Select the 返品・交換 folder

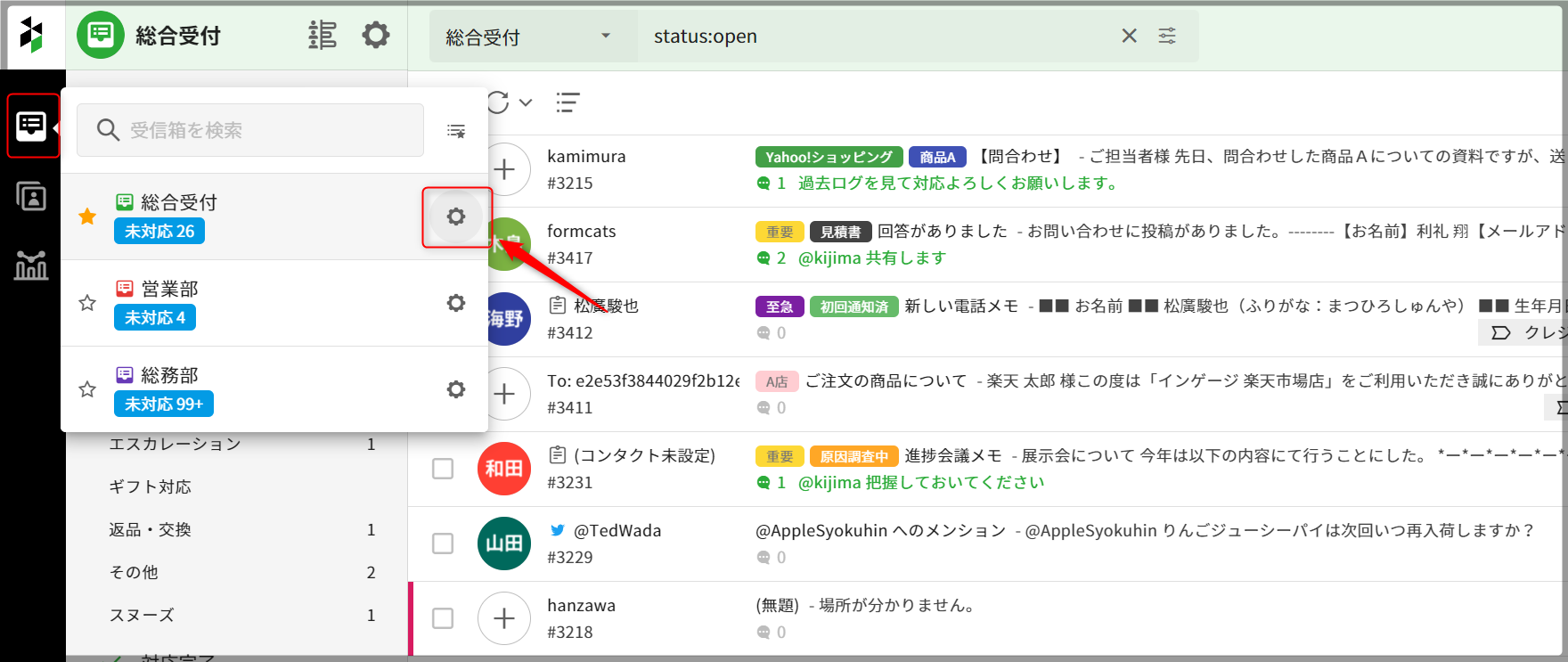pyautogui.click(x=150, y=530)
